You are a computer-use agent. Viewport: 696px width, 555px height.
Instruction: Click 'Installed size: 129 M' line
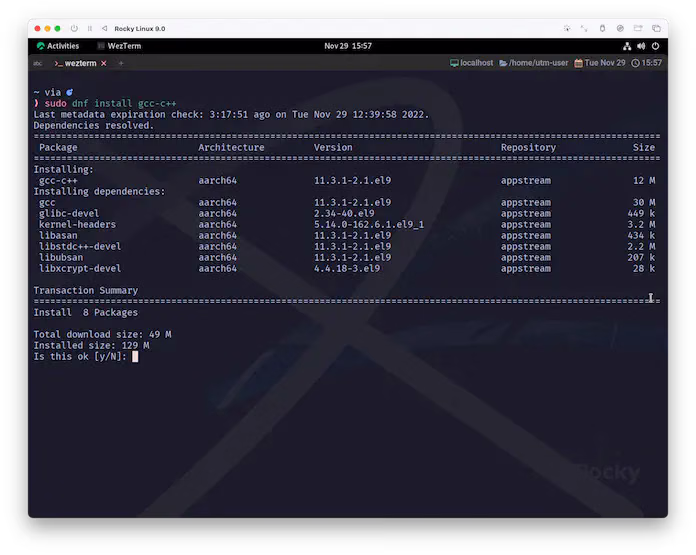91,345
